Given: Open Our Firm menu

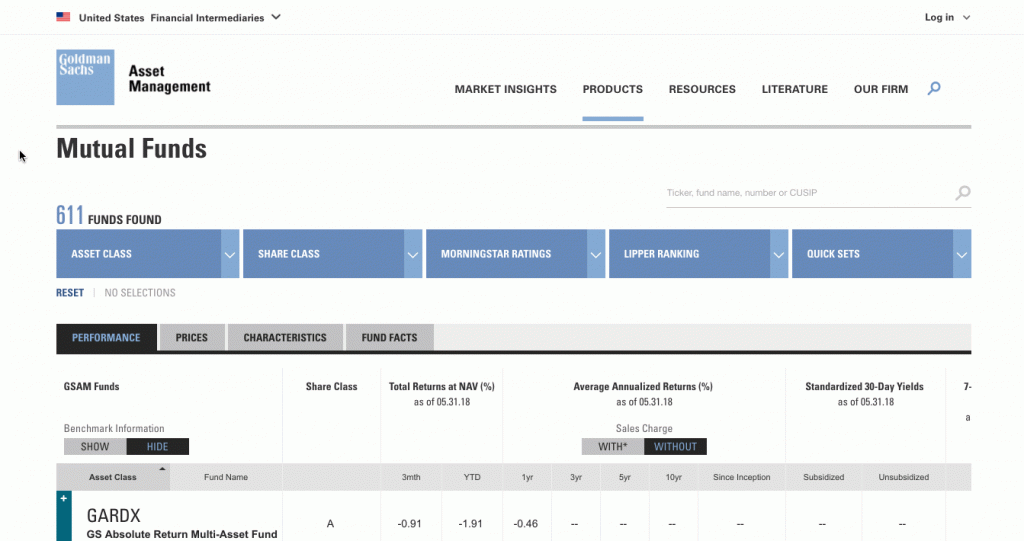Looking at the screenshot, I should (x=881, y=90).
